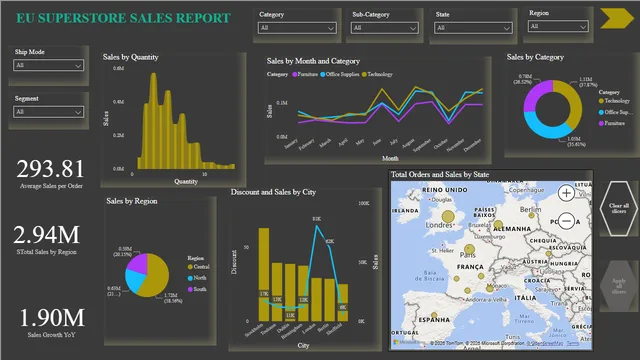Screen dimensions: 640x360
Task: Click the blue North slice of the region pie
Action: [x=133, y=280]
